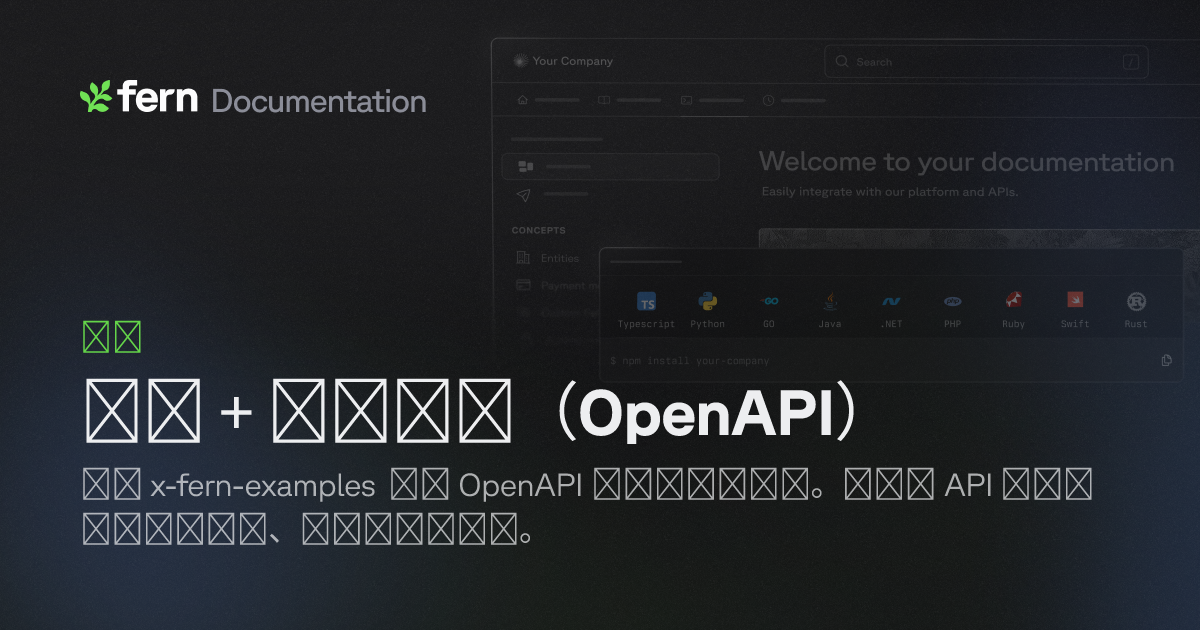Viewport: 1200px width, 630px height.
Task: Open the clock icon tab
Action: coord(768,100)
